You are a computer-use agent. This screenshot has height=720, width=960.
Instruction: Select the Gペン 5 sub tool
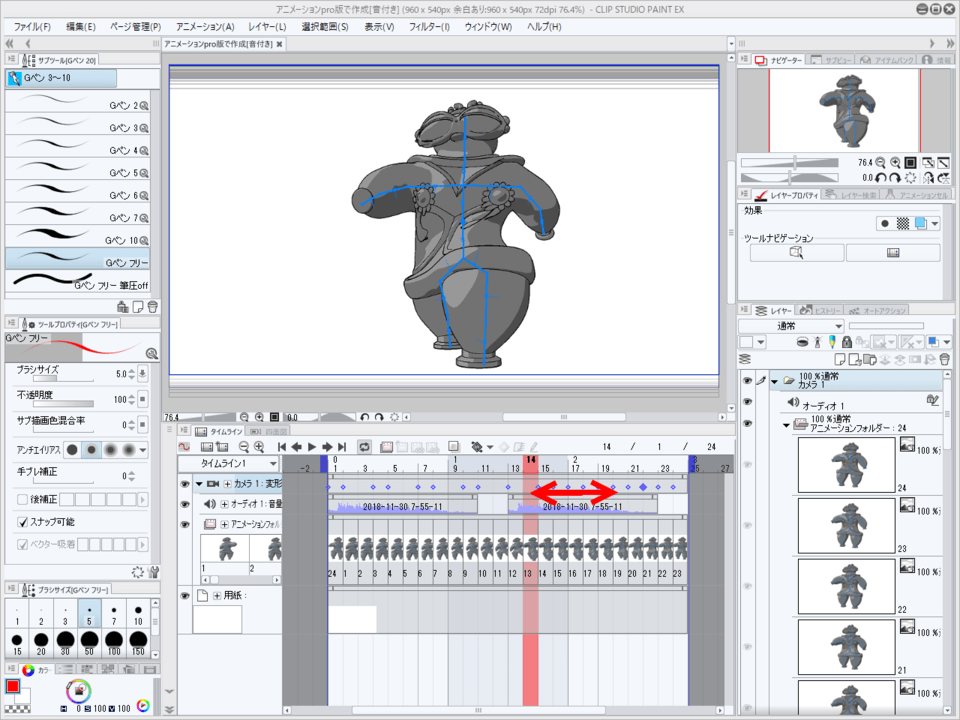pyautogui.click(x=78, y=169)
